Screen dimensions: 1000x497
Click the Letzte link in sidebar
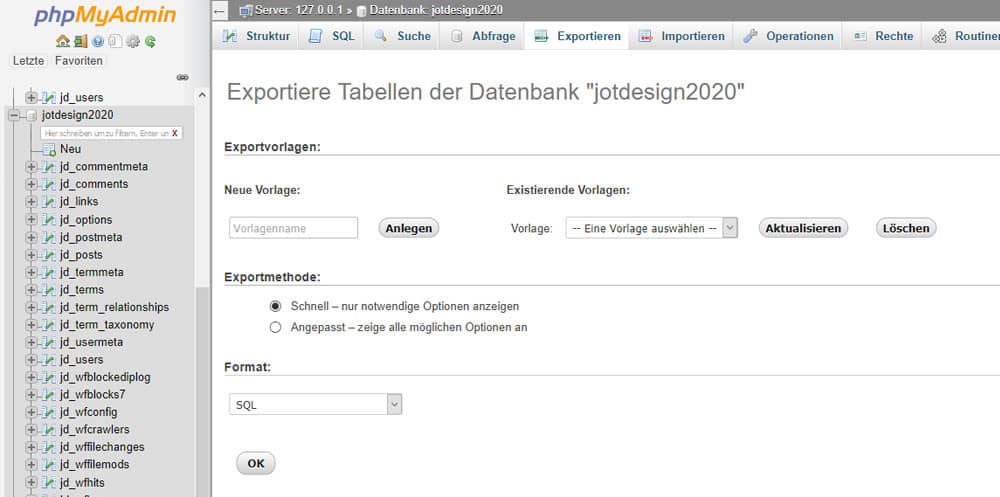click(x=29, y=61)
